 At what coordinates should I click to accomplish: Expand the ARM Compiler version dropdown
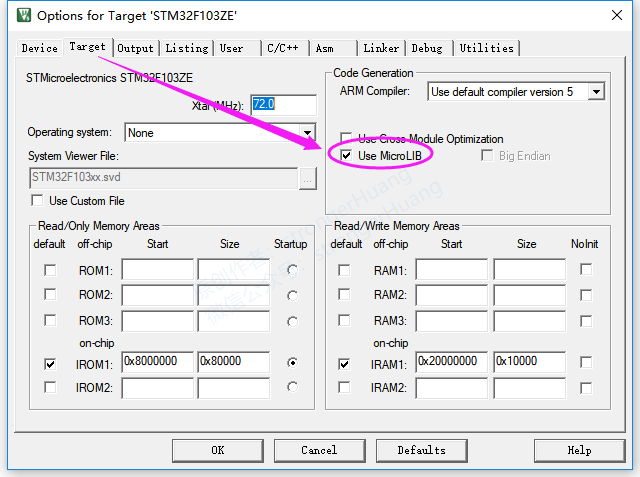596,92
